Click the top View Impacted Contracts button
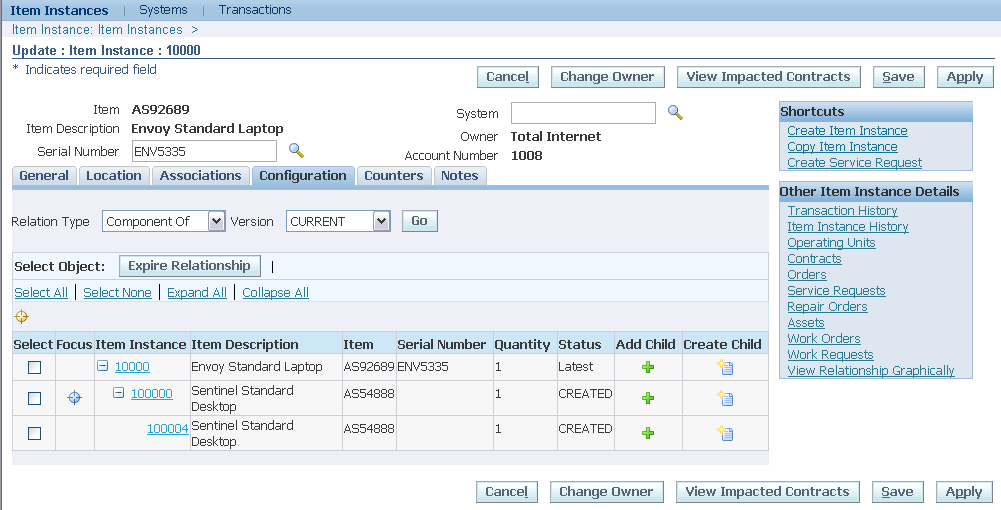 pyautogui.click(x=769, y=77)
